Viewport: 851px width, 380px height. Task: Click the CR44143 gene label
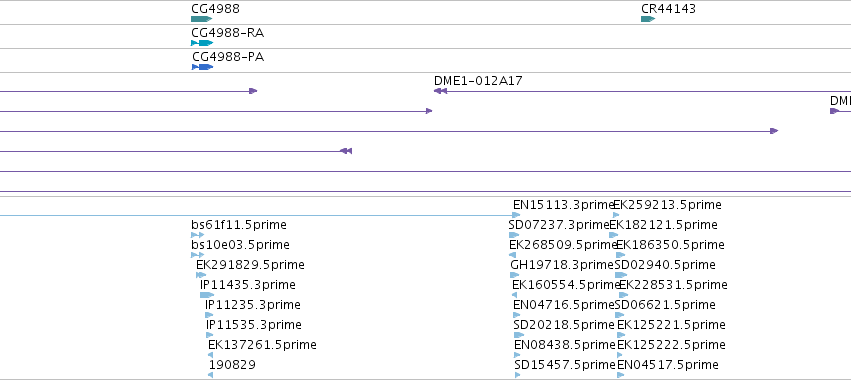click(668, 9)
